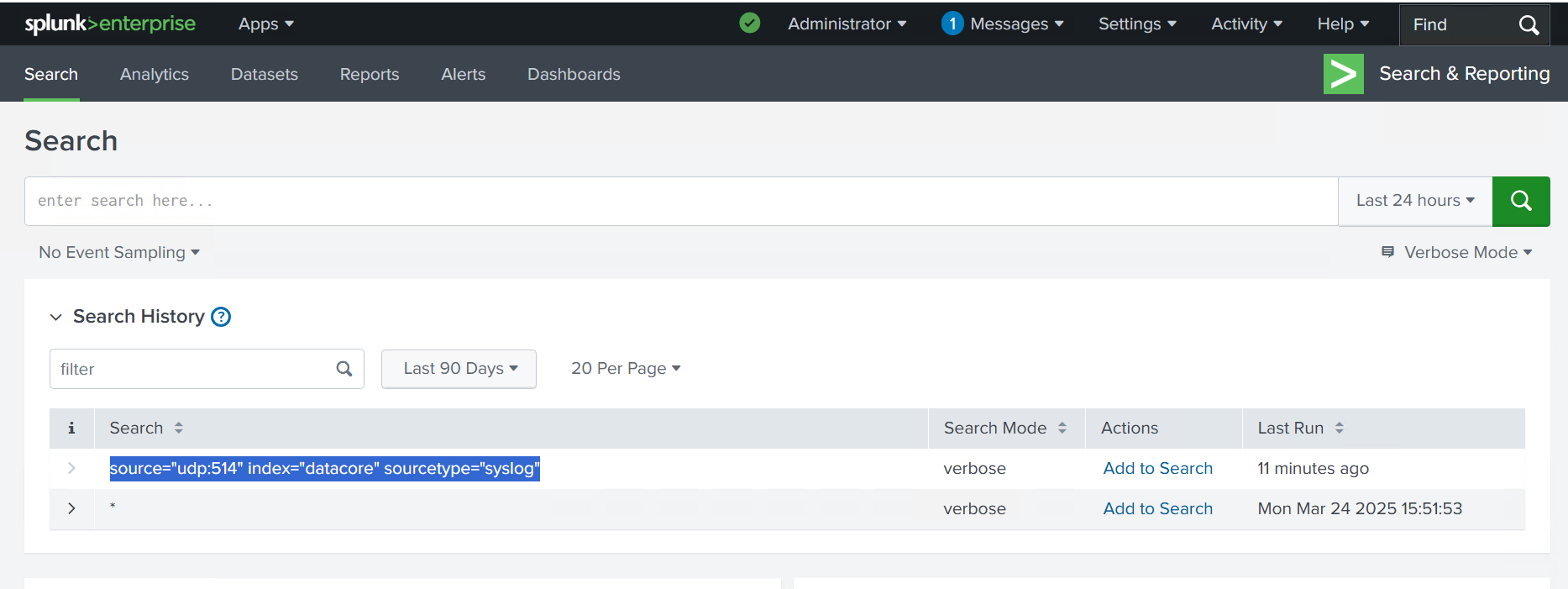This screenshot has width=1568, height=589.
Task: Click the Splunk enterprise logo
Action: [110, 24]
